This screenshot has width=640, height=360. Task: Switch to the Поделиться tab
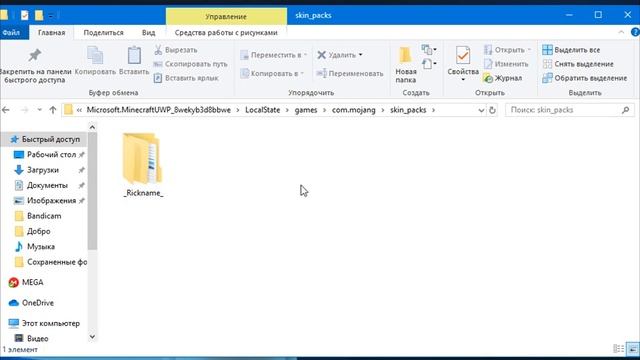click(103, 33)
